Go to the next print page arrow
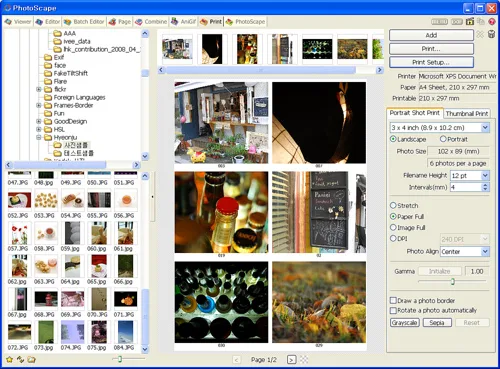Image resolution: width=500 pixels, height=369 pixels. click(x=291, y=360)
